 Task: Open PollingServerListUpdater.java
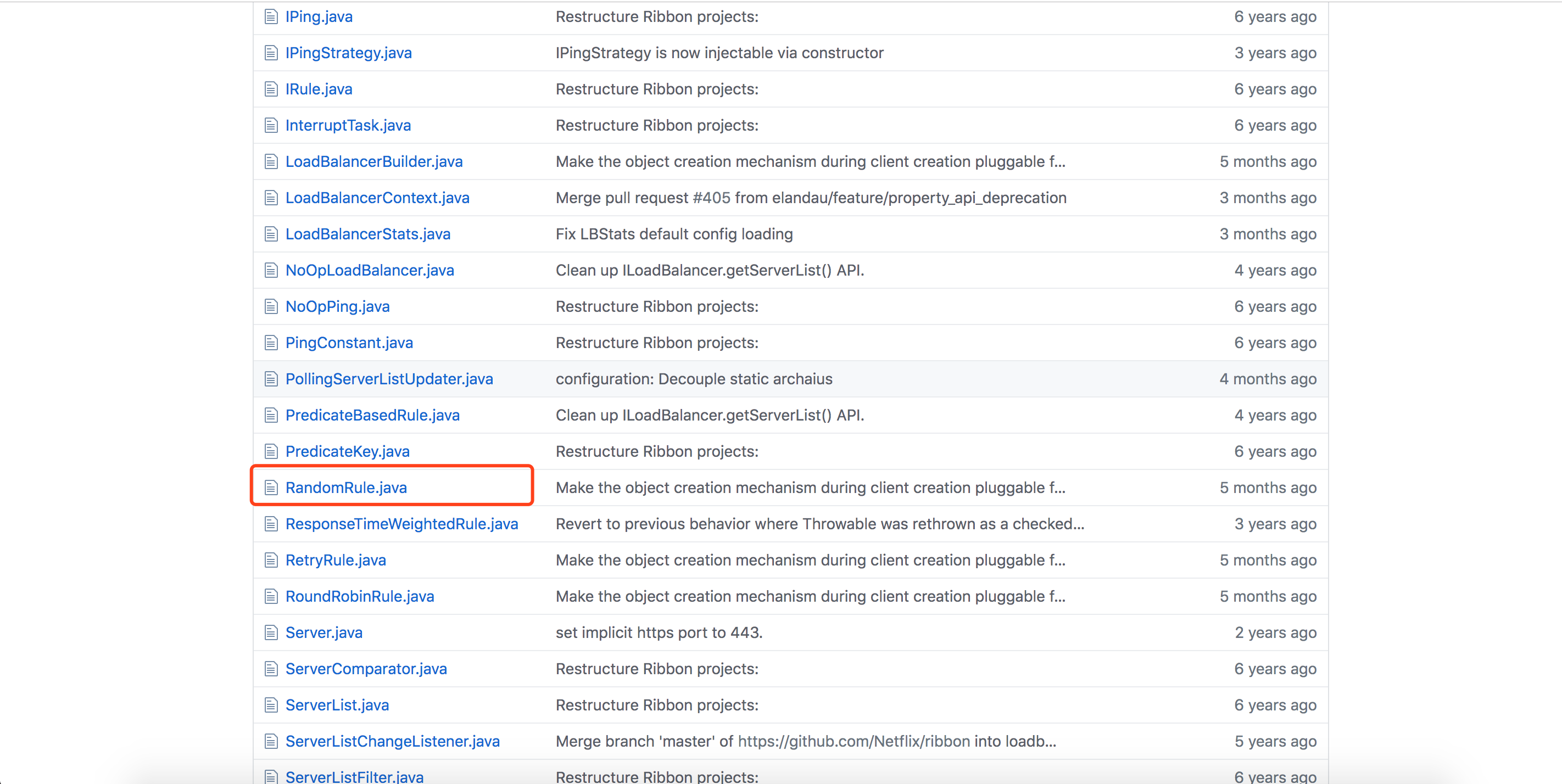389,379
